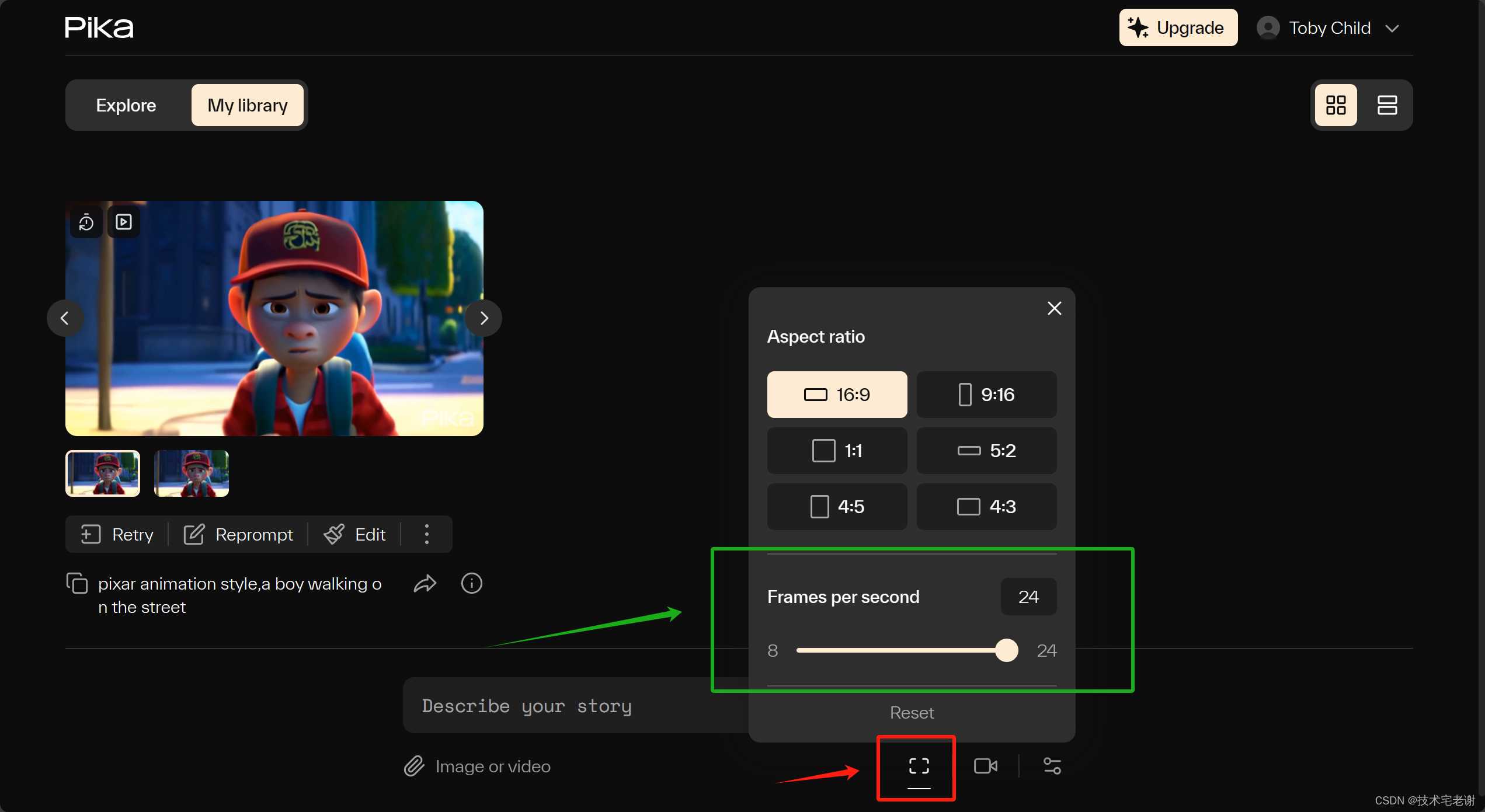The height and width of the screenshot is (812, 1485).
Task: Switch to the My library tab
Action: click(x=248, y=105)
